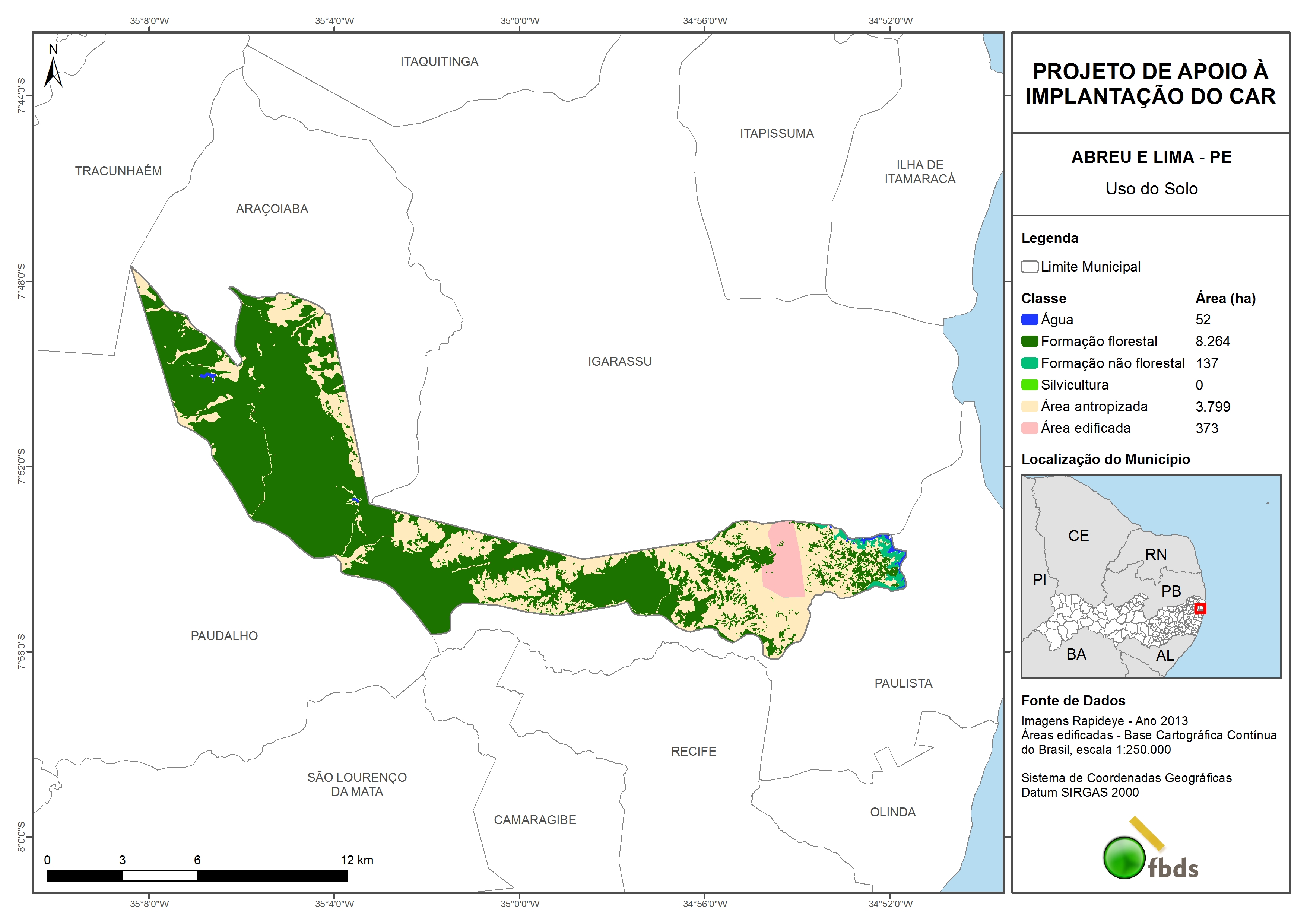Click the ABREU E LIMA - PE heading
Screen dimensions: 1307x924
coord(1151,157)
